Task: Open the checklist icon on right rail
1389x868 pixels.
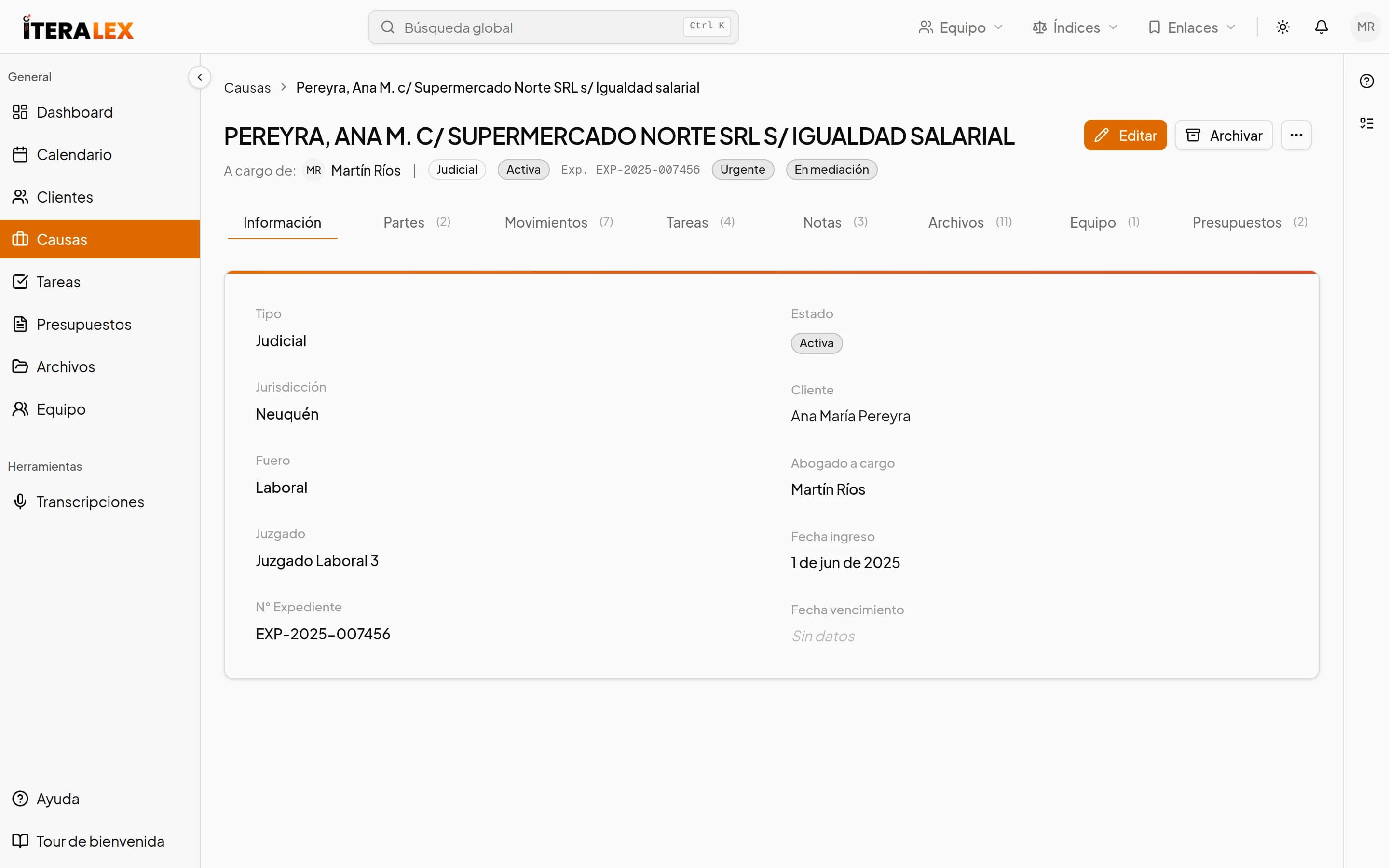Action: point(1367,123)
